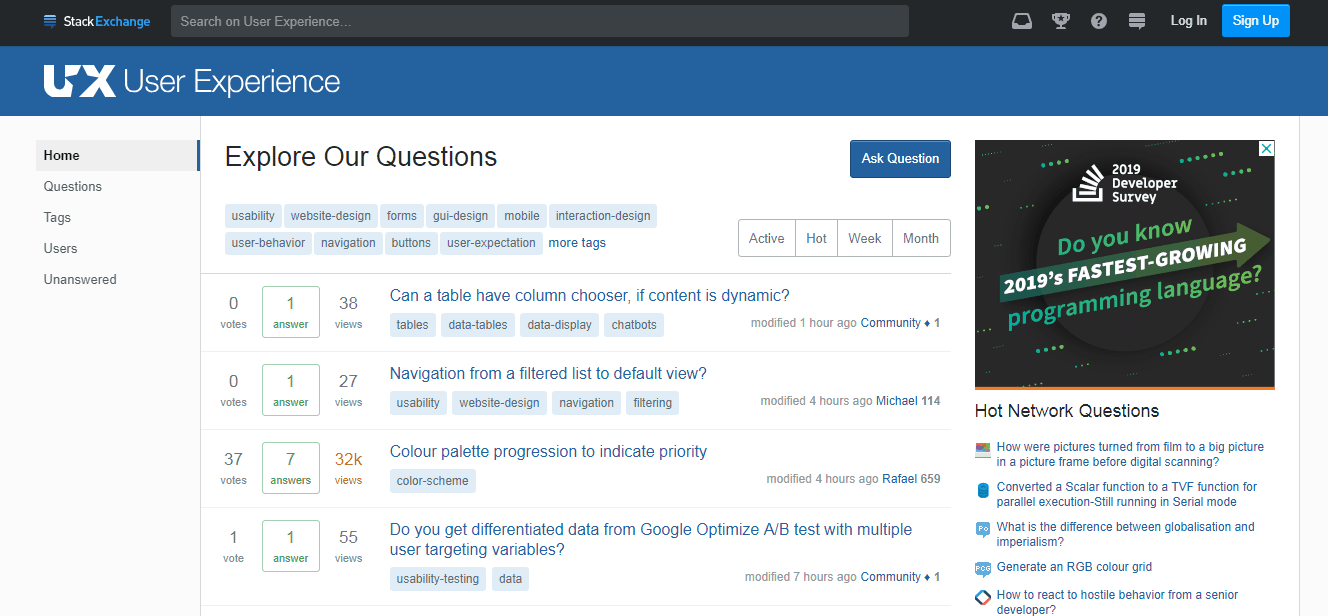This screenshot has height=616, width=1328.
Task: Switch to the Hot tab
Action: point(816,238)
